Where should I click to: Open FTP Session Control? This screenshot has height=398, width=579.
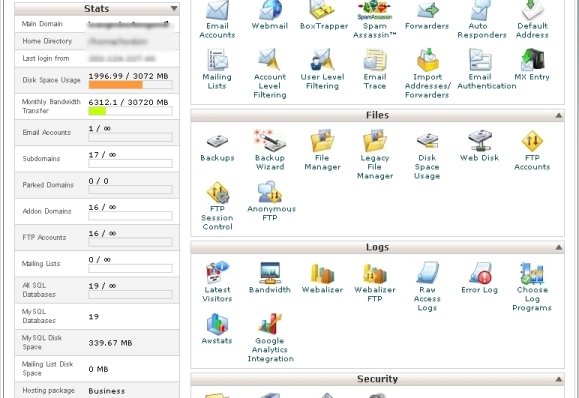point(217,206)
